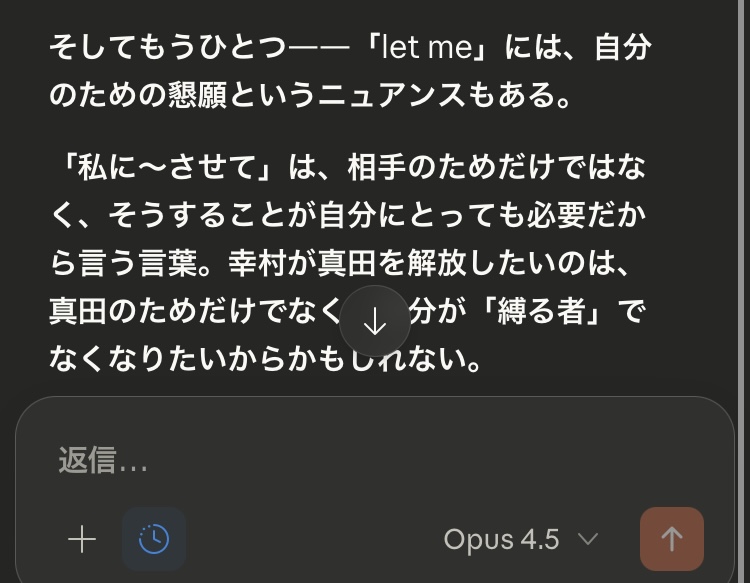Expand the chevron beside Opus 4.5
750x583 pixels.
pos(588,540)
